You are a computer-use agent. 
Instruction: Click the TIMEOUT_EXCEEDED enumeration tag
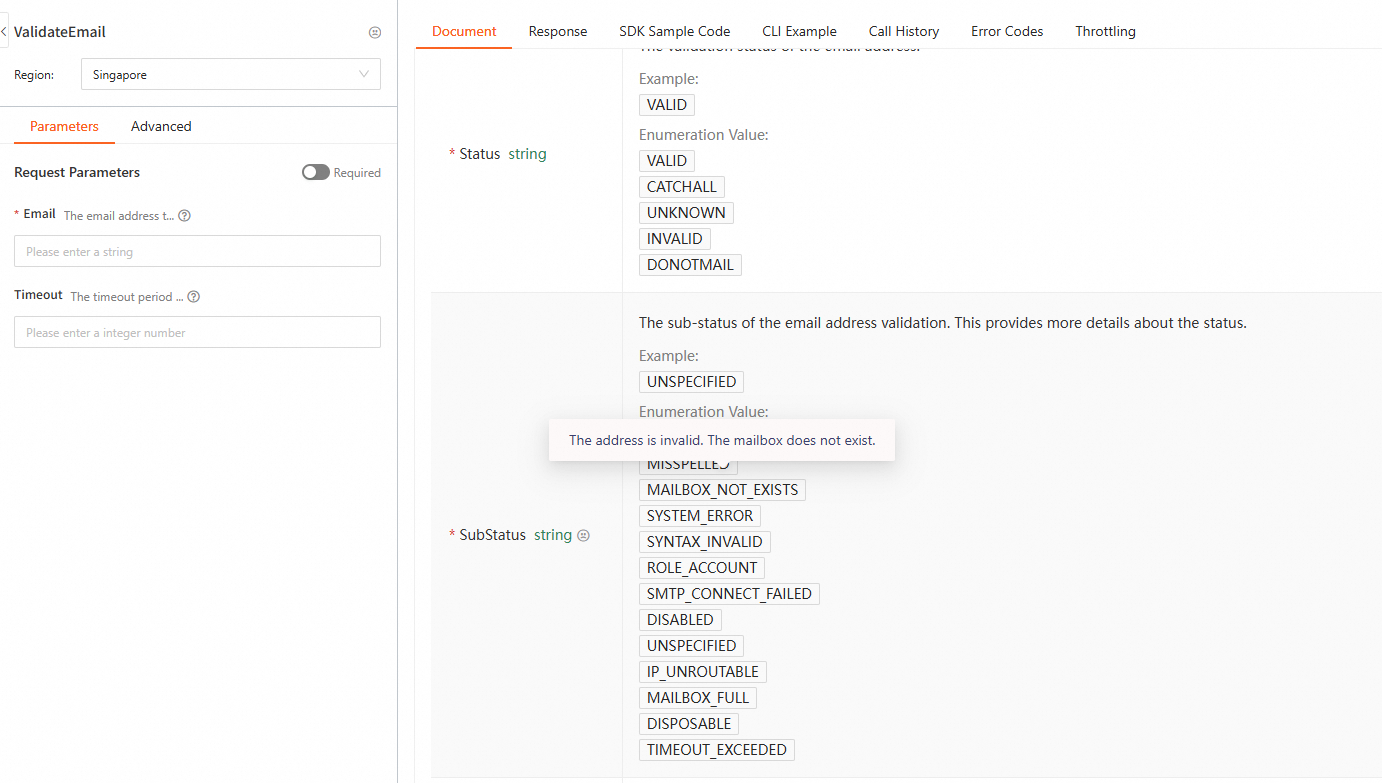pos(716,750)
